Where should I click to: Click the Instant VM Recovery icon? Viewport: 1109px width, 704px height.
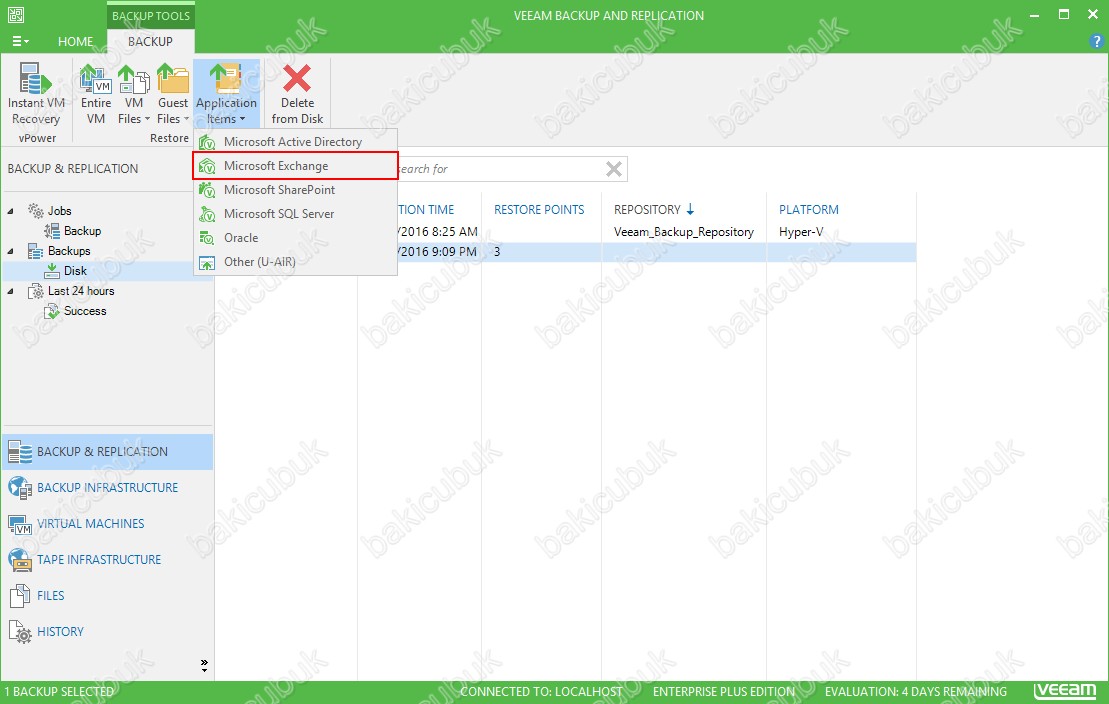pyautogui.click(x=35, y=78)
